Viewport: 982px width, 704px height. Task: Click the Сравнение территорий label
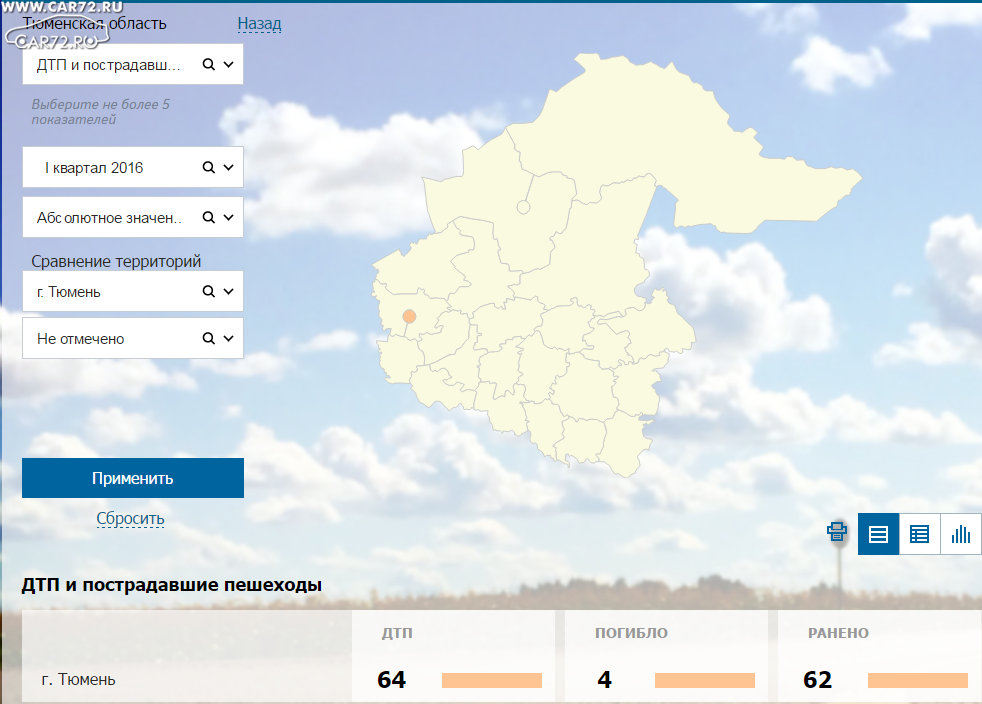coord(116,261)
